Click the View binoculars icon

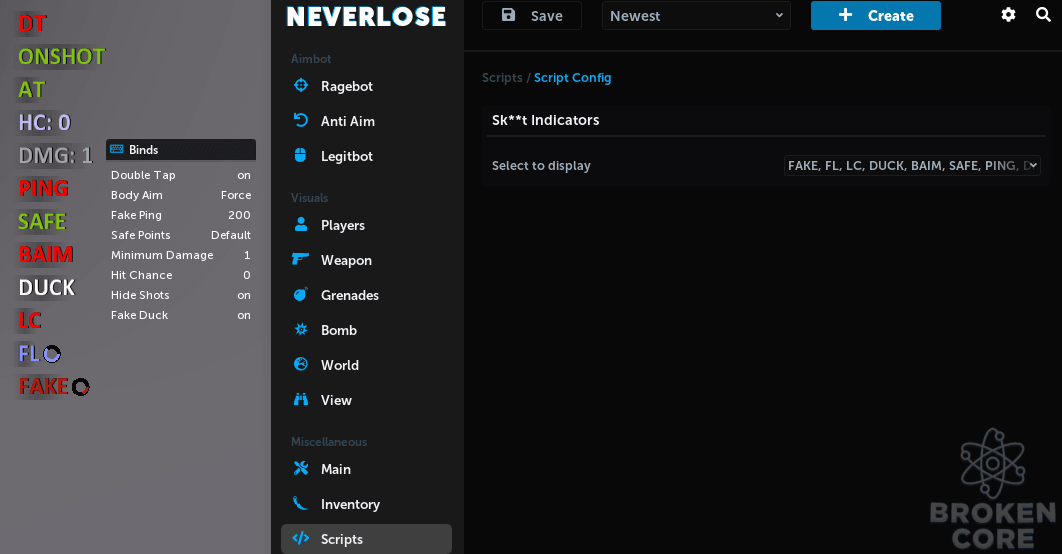pos(301,399)
